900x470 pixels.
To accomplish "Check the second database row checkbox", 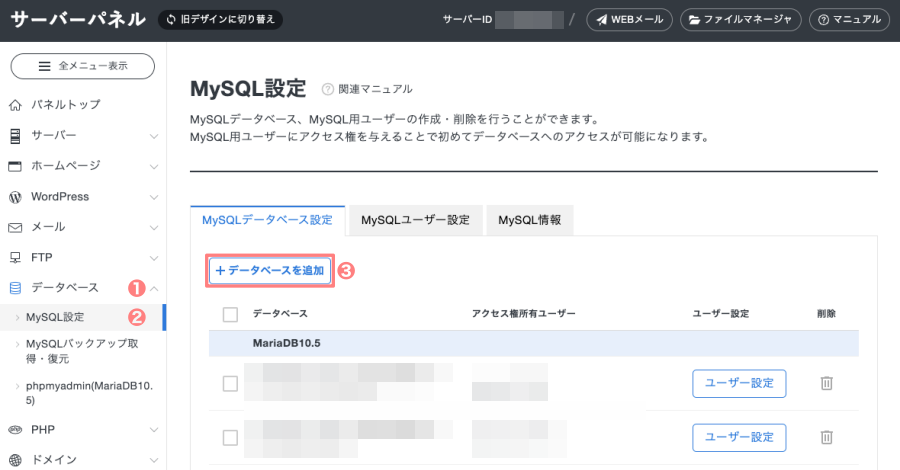I will (x=230, y=437).
